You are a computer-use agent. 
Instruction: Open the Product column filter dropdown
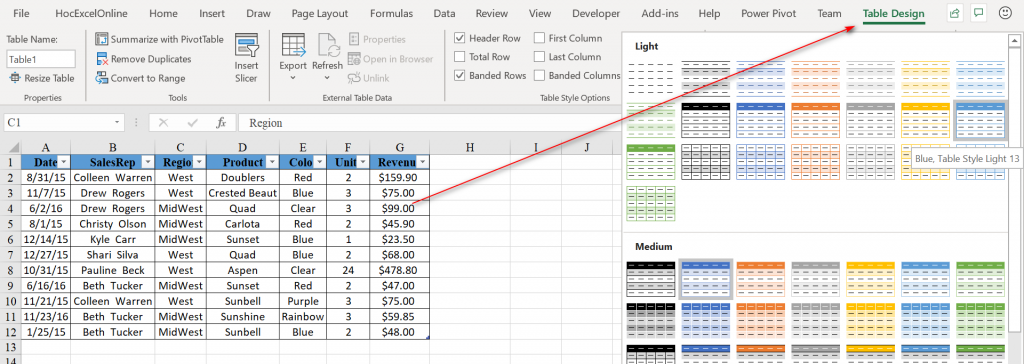click(273, 162)
